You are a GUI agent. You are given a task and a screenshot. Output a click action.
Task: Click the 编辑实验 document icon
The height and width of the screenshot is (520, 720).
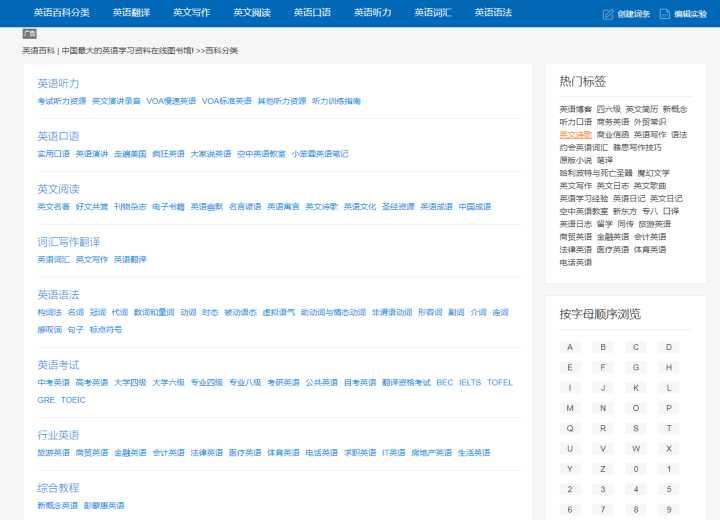pos(664,14)
